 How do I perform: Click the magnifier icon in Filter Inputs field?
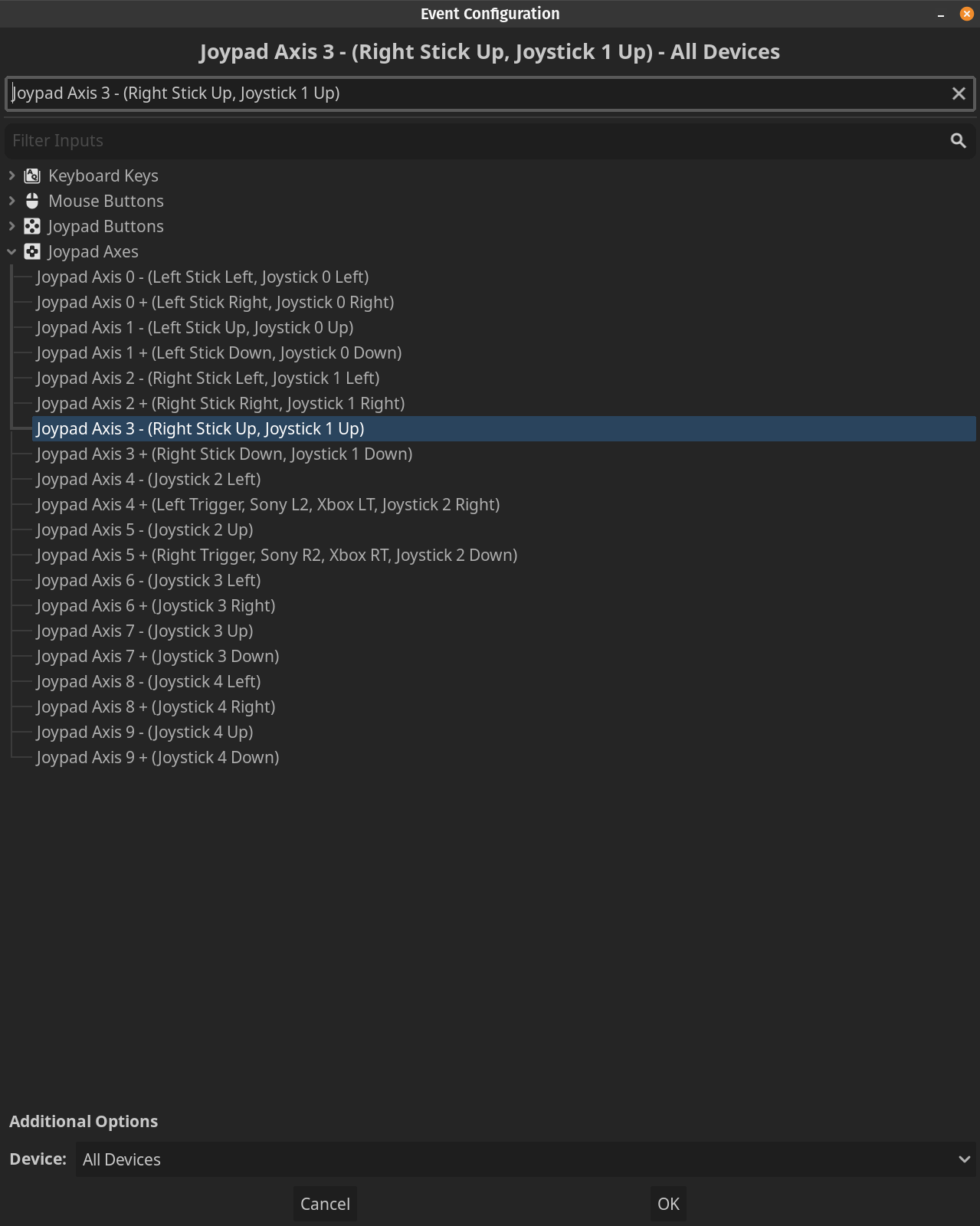pyautogui.click(x=958, y=141)
